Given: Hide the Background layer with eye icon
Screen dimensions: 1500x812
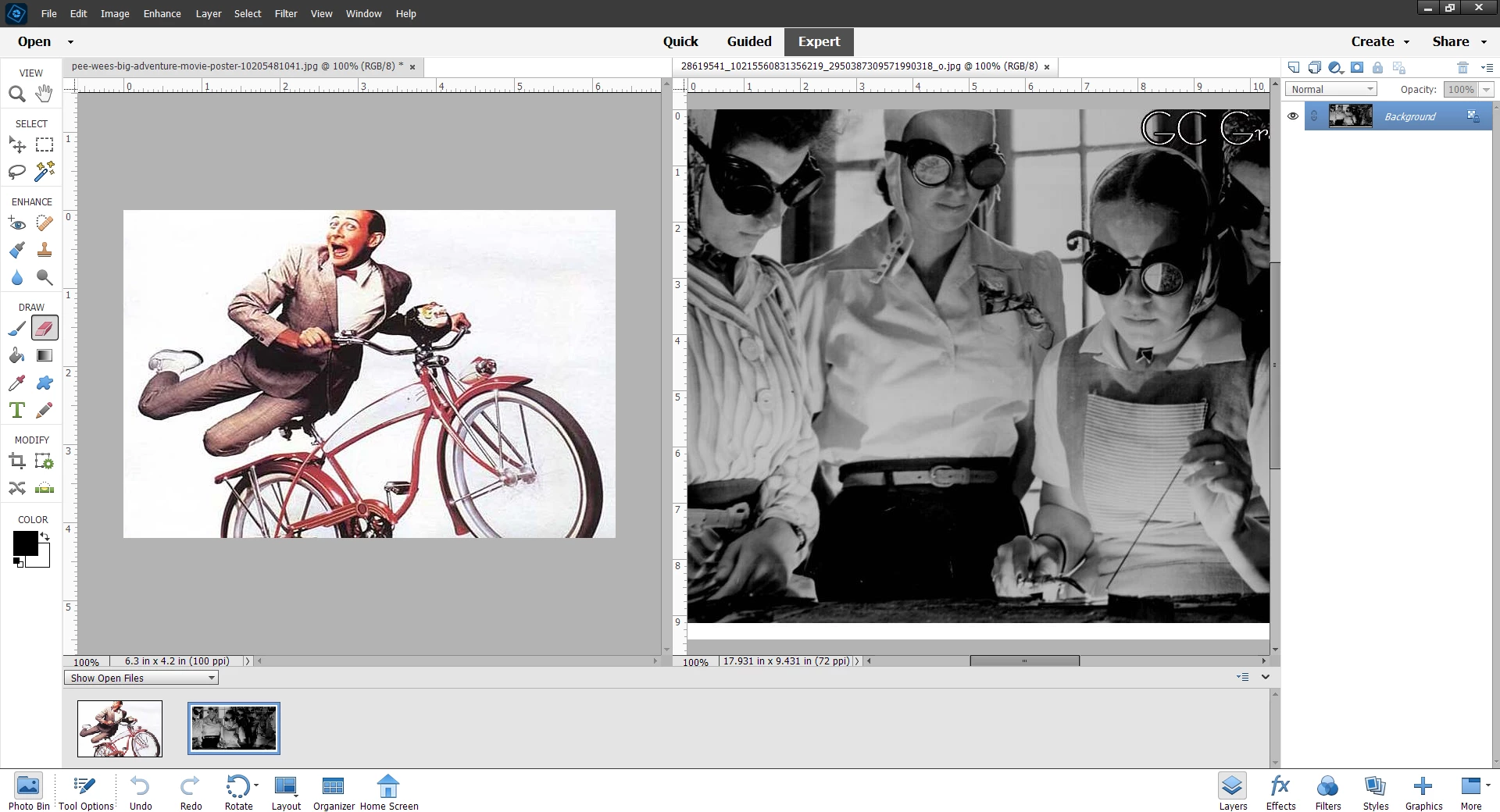Looking at the screenshot, I should (1293, 116).
